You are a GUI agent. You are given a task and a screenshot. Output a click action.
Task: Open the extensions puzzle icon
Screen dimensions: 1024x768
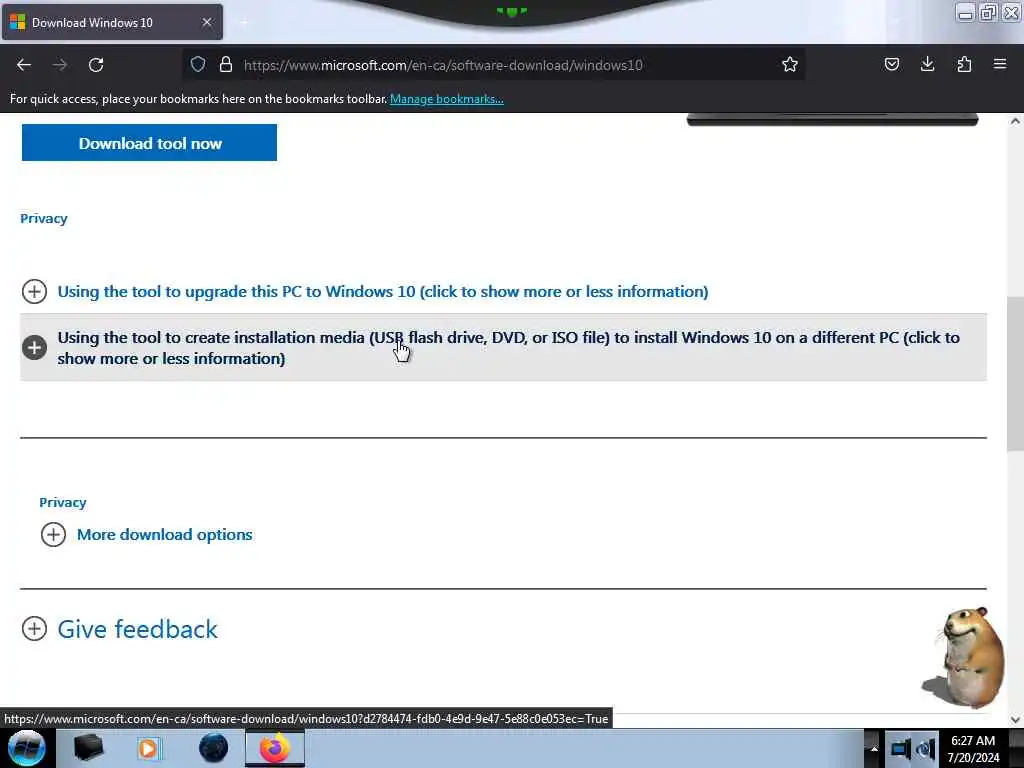click(x=964, y=64)
